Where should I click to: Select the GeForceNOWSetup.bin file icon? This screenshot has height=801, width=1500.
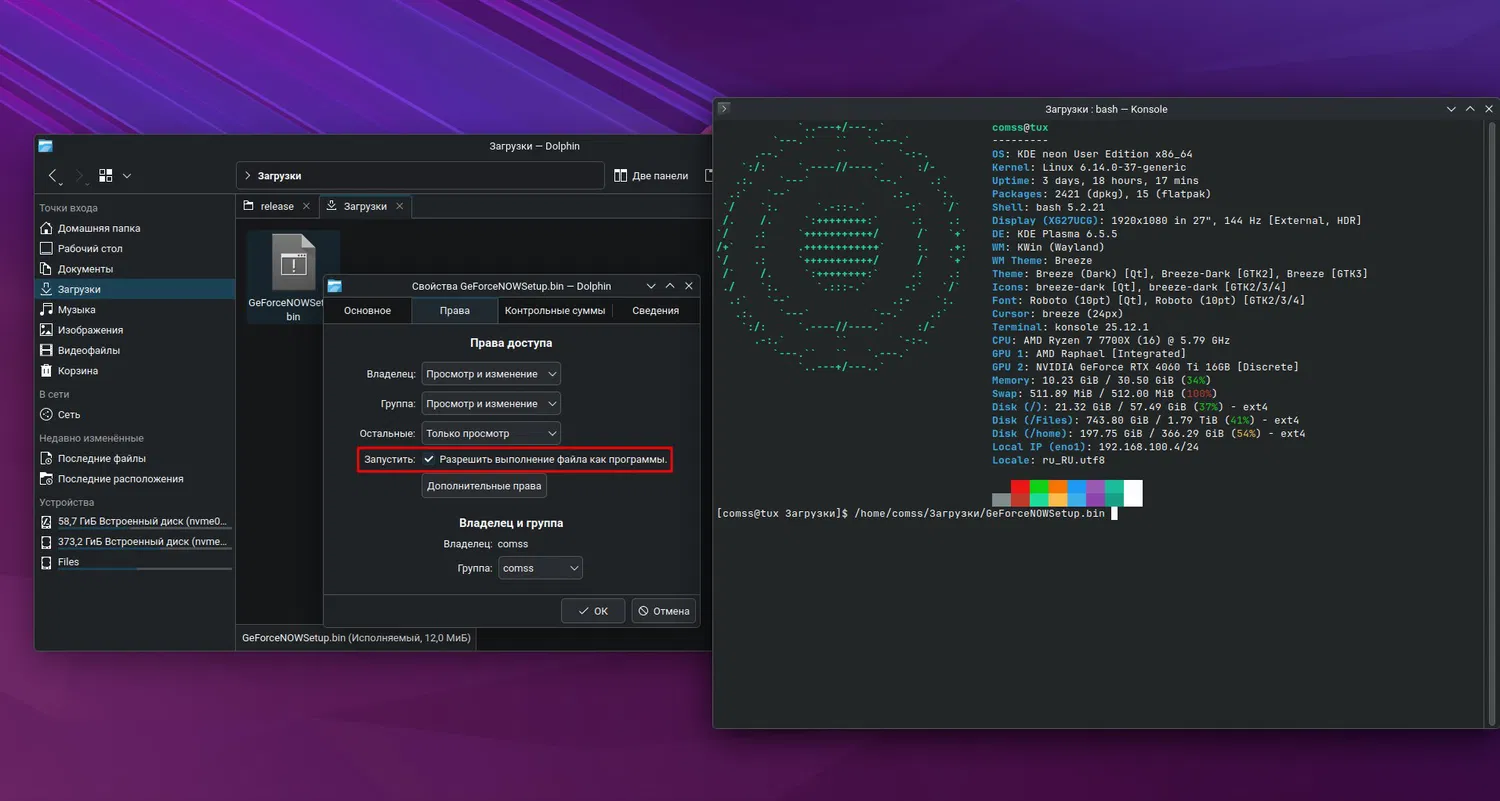pyautogui.click(x=292, y=264)
